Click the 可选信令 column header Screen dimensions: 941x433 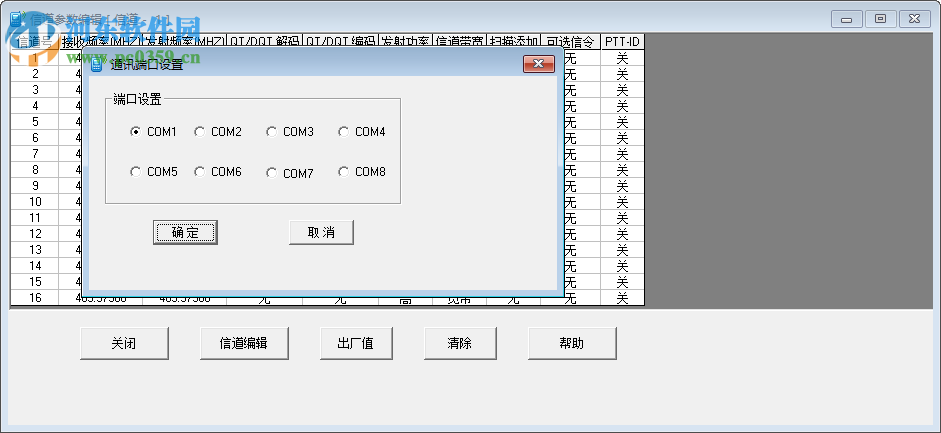pos(571,42)
